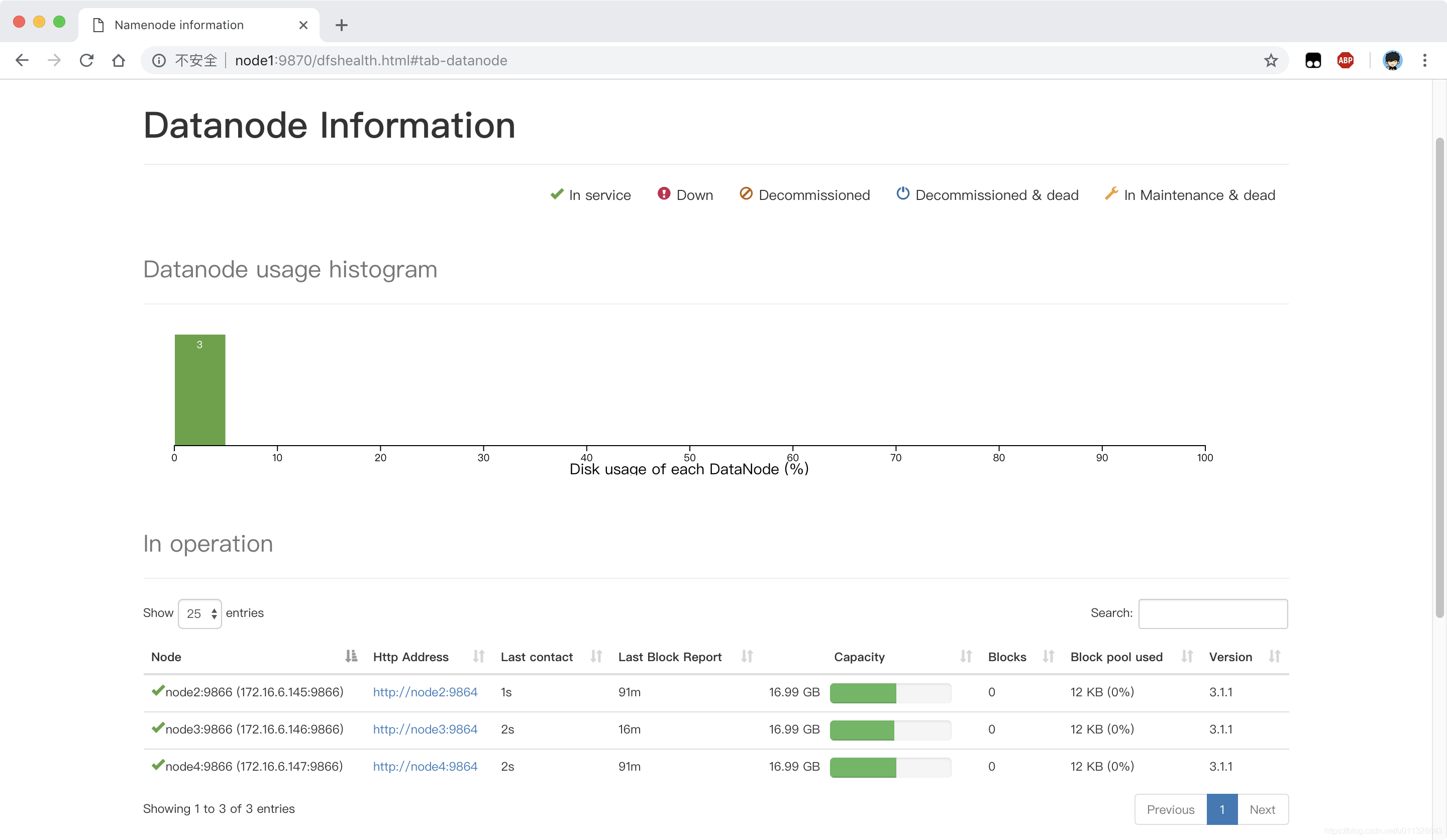This screenshot has width=1447, height=840.
Task: Go to page 1 in pagination
Action: 1222,809
